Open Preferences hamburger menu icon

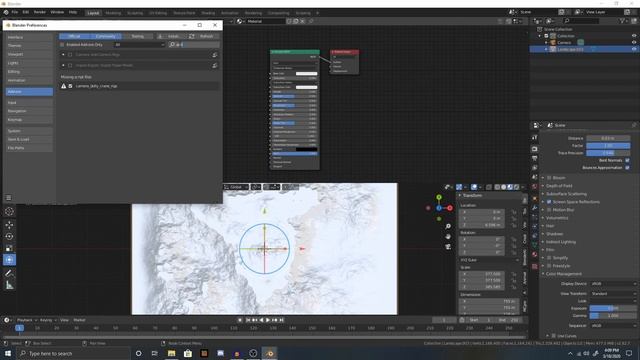tap(9, 198)
